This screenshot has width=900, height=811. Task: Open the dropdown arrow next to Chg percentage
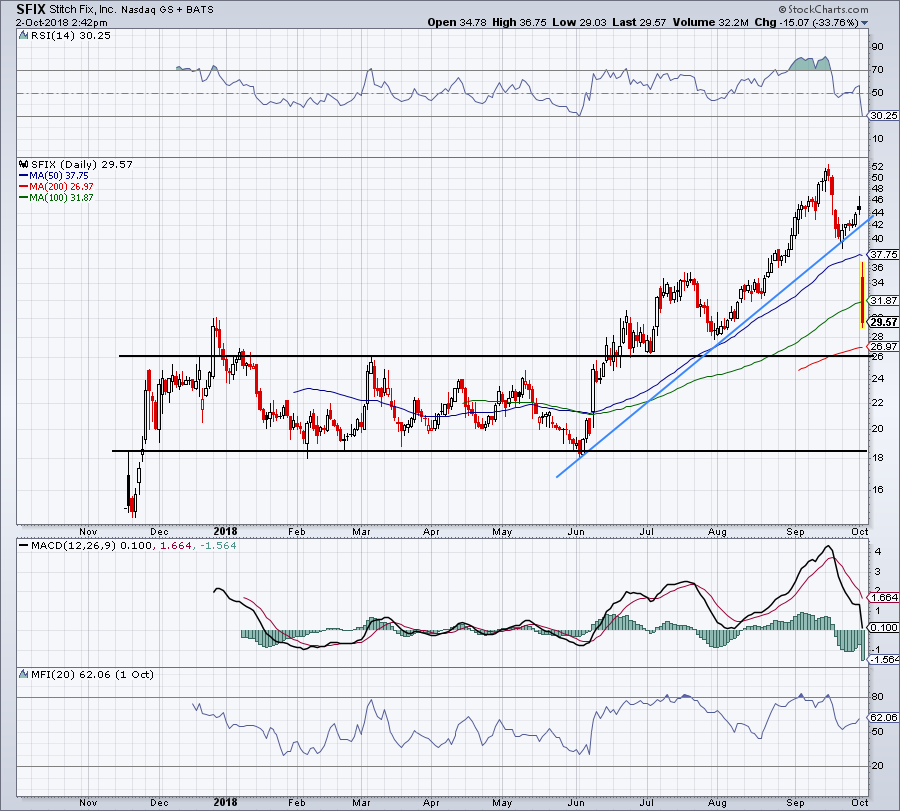[x=864, y=23]
